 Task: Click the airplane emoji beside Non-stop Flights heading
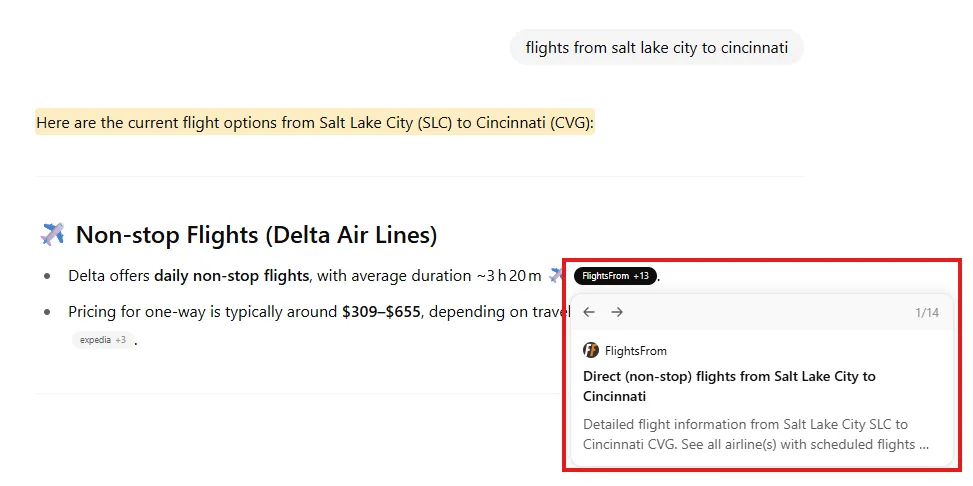tap(52, 235)
